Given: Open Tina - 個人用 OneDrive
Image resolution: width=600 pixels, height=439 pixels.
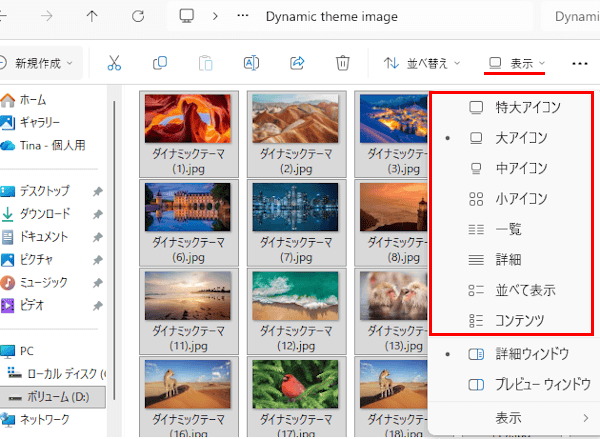Looking at the screenshot, I should click(x=43, y=145).
